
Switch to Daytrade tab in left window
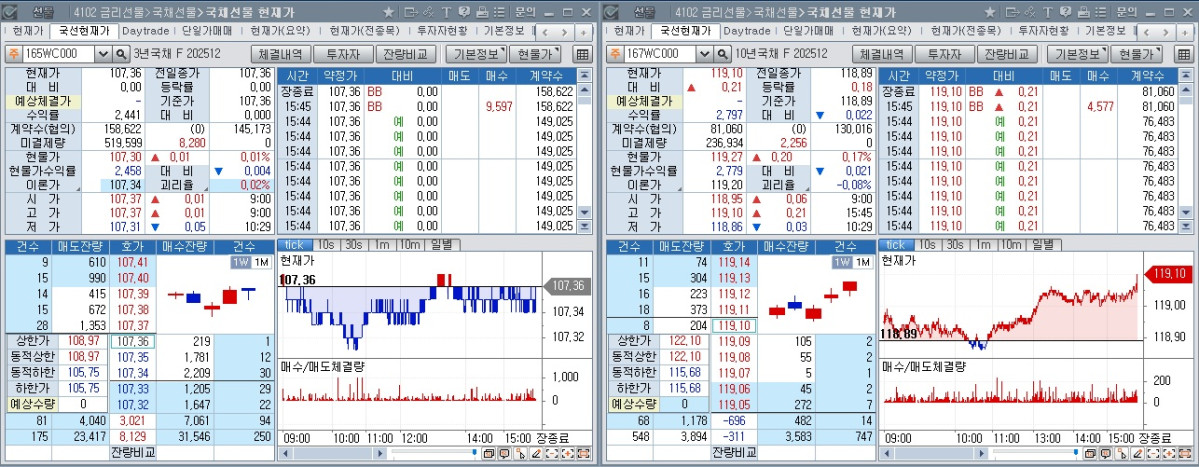pos(146,31)
